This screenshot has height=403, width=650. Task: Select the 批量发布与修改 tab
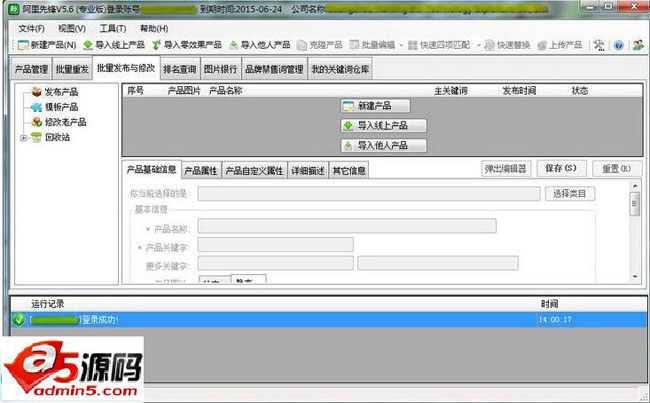point(126,68)
